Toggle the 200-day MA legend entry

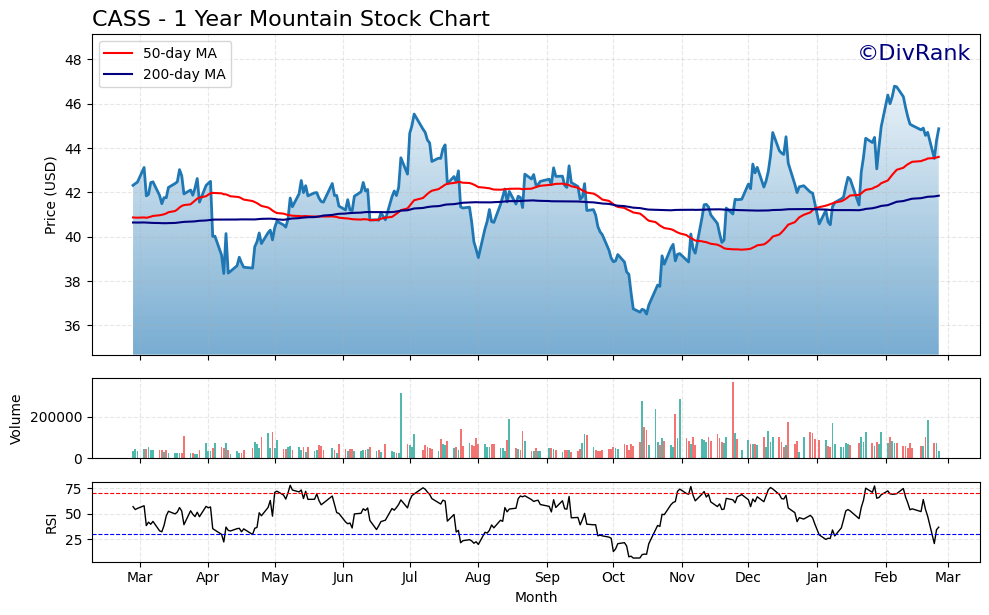[182, 74]
